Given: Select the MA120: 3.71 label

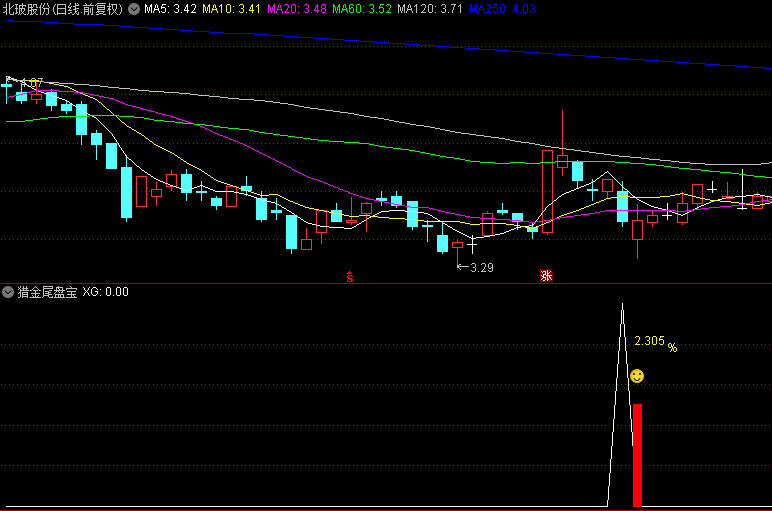Looking at the screenshot, I should [430, 9].
